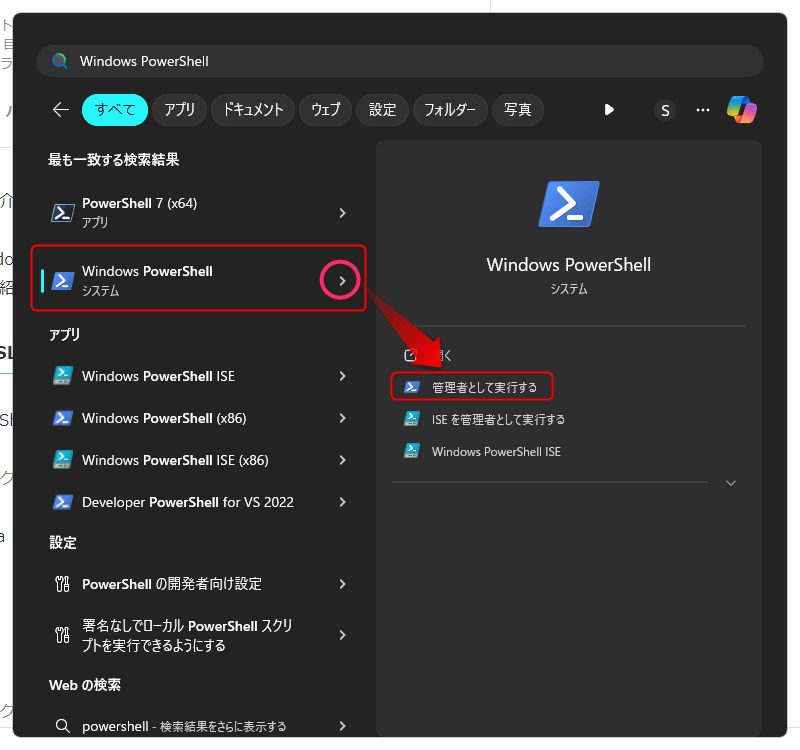This screenshot has width=800, height=750.
Task: Click the icon beside ISE を管理者として実行する
Action: pos(412,419)
